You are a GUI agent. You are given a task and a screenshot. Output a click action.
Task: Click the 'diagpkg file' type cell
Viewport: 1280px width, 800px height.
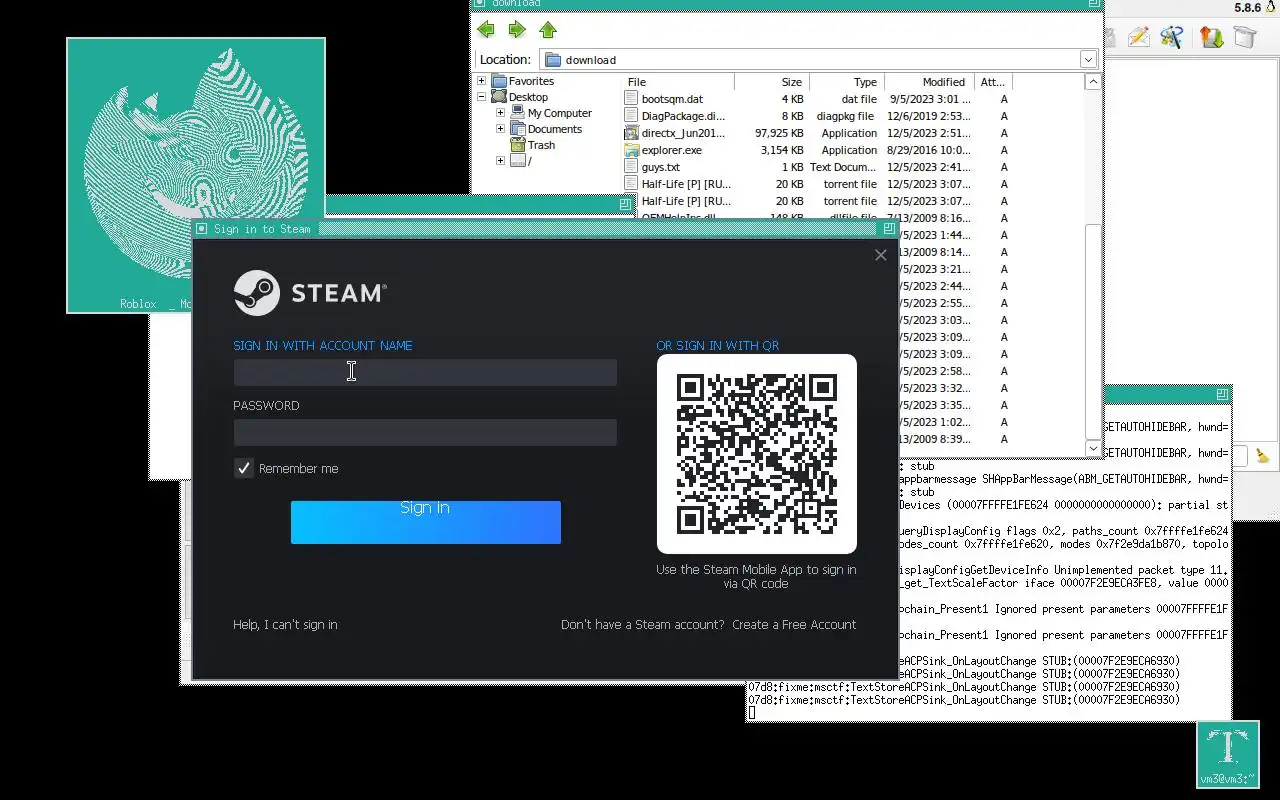coord(845,116)
